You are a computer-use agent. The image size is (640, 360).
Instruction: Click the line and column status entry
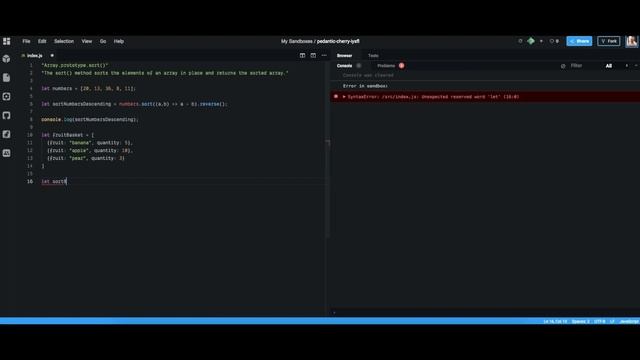click(x=555, y=321)
